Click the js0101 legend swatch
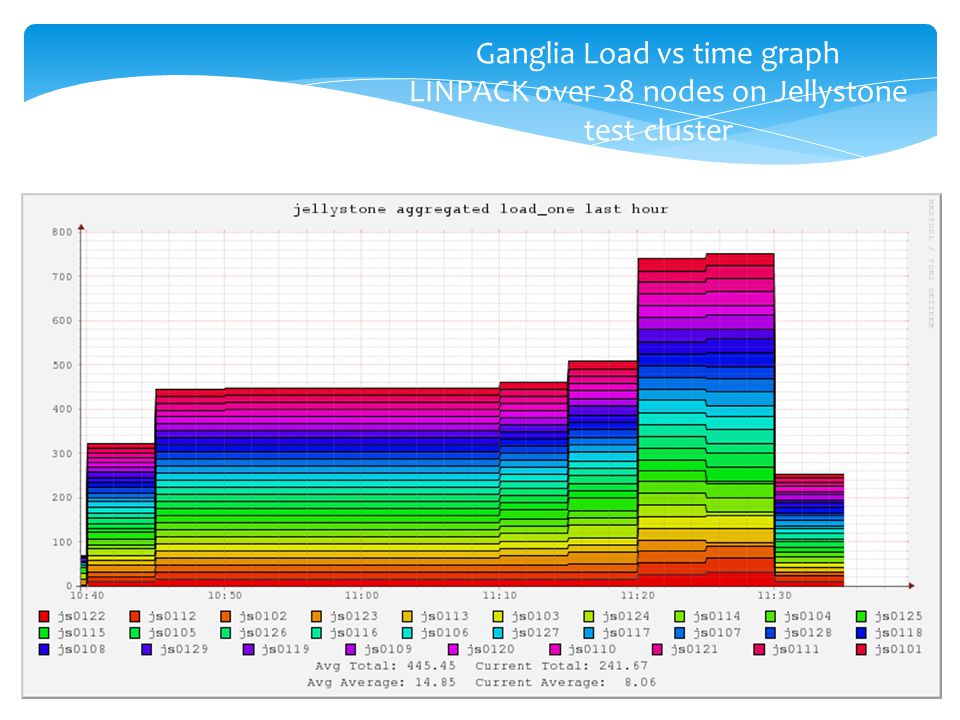960x720 pixels. [861, 649]
